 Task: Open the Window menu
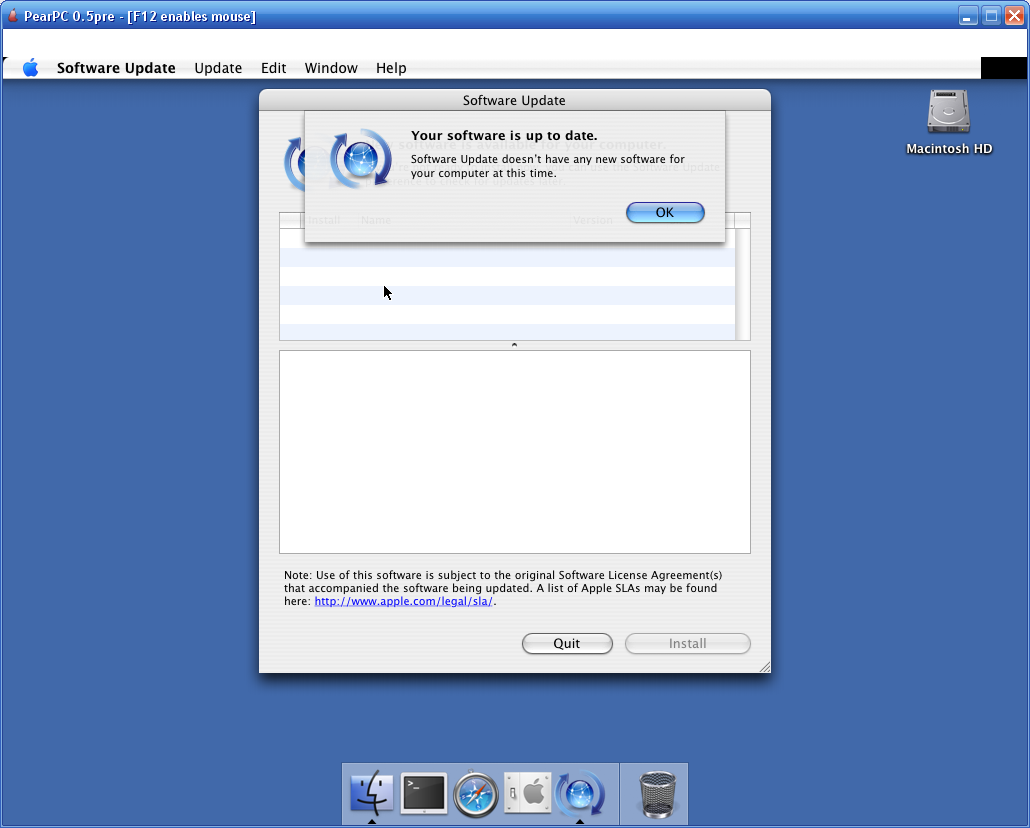[331, 68]
